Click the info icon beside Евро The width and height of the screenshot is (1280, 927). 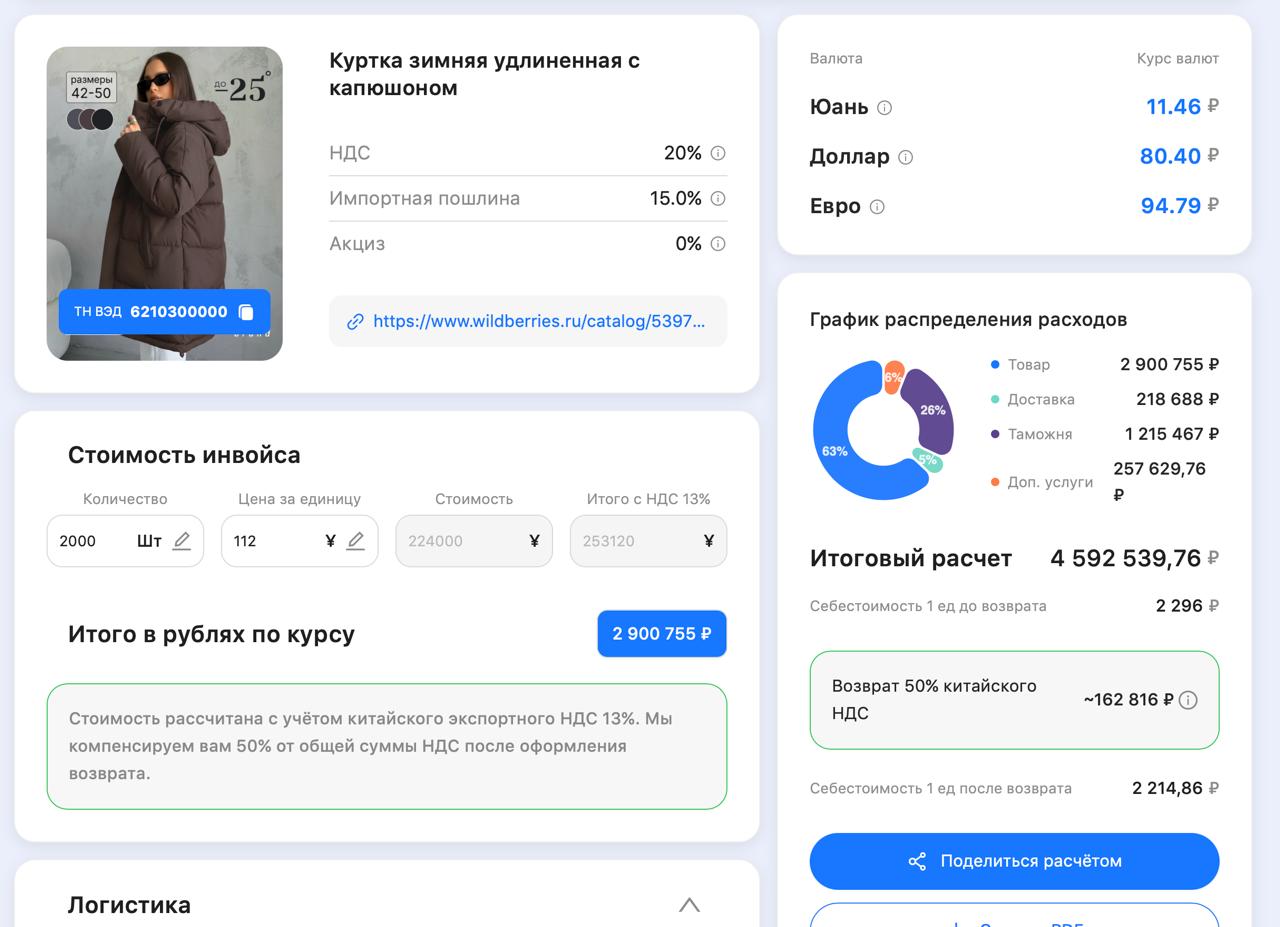tap(877, 207)
